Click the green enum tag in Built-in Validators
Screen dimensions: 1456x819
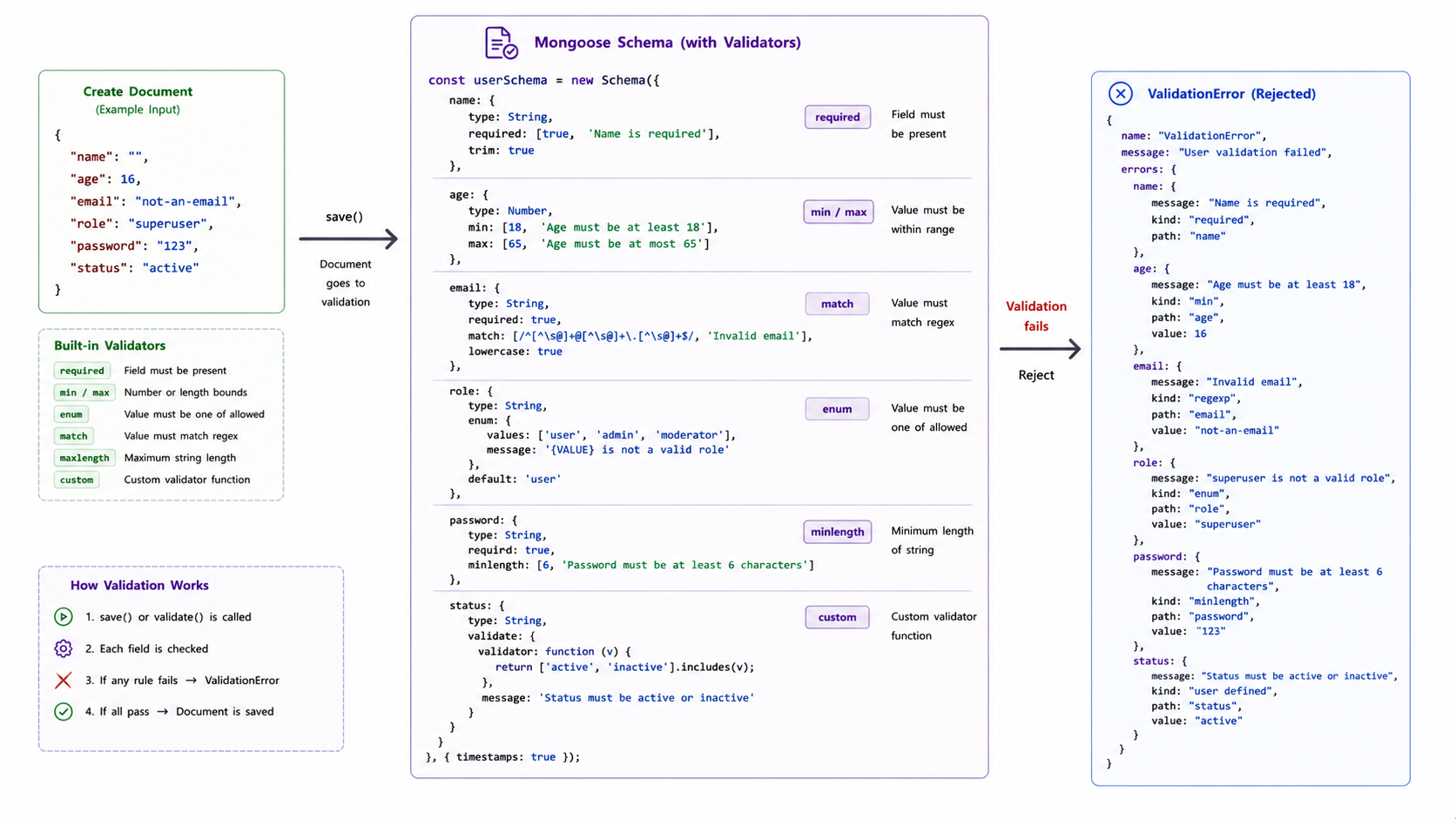pyautogui.click(x=71, y=414)
